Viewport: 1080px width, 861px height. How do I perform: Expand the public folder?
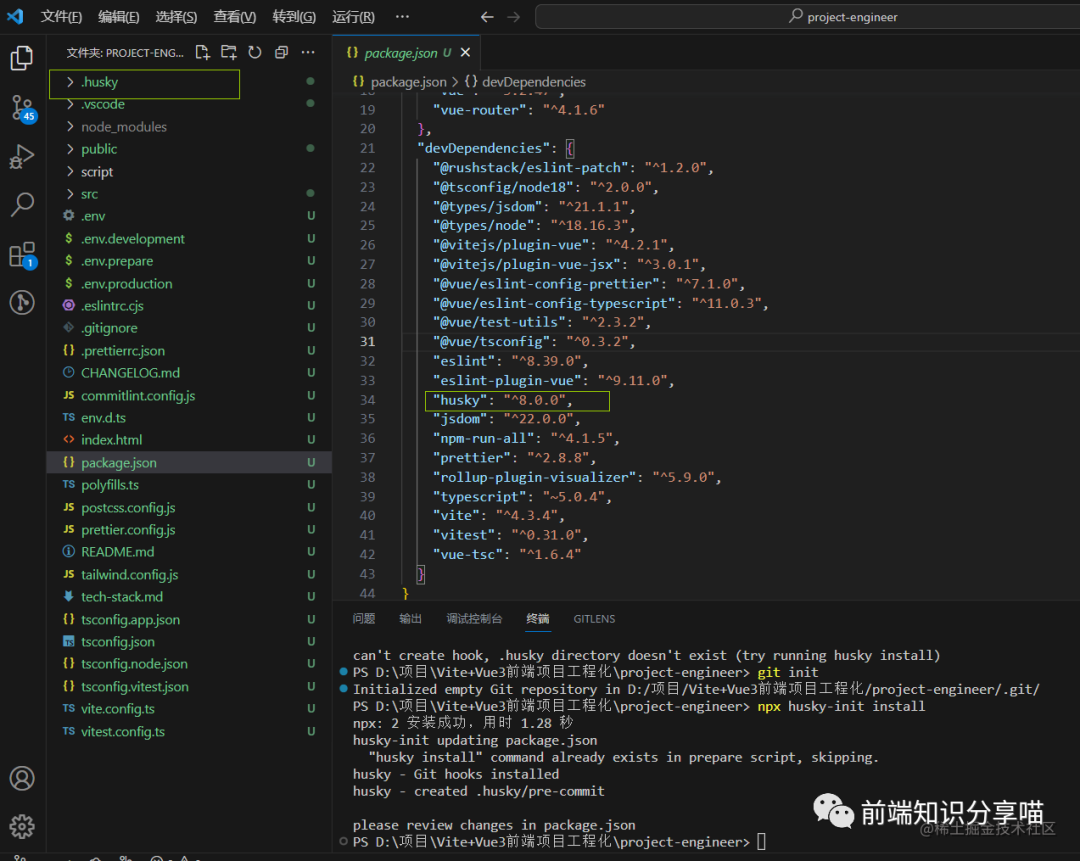189,149
